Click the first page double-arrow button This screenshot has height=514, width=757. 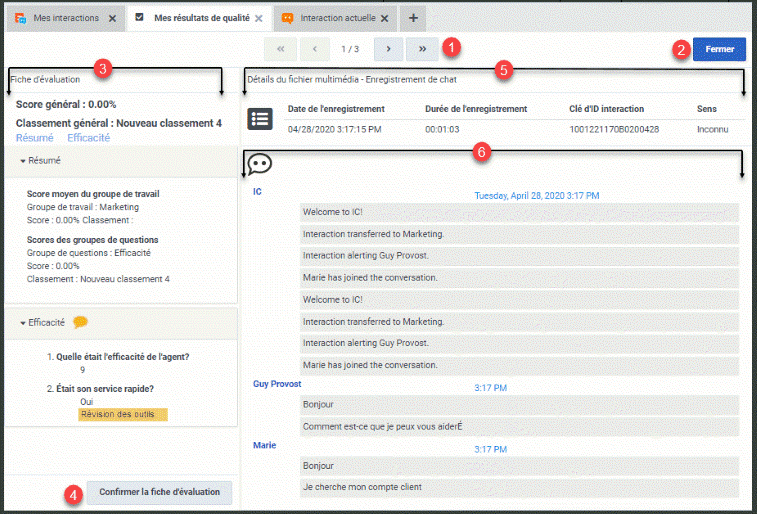[280, 48]
